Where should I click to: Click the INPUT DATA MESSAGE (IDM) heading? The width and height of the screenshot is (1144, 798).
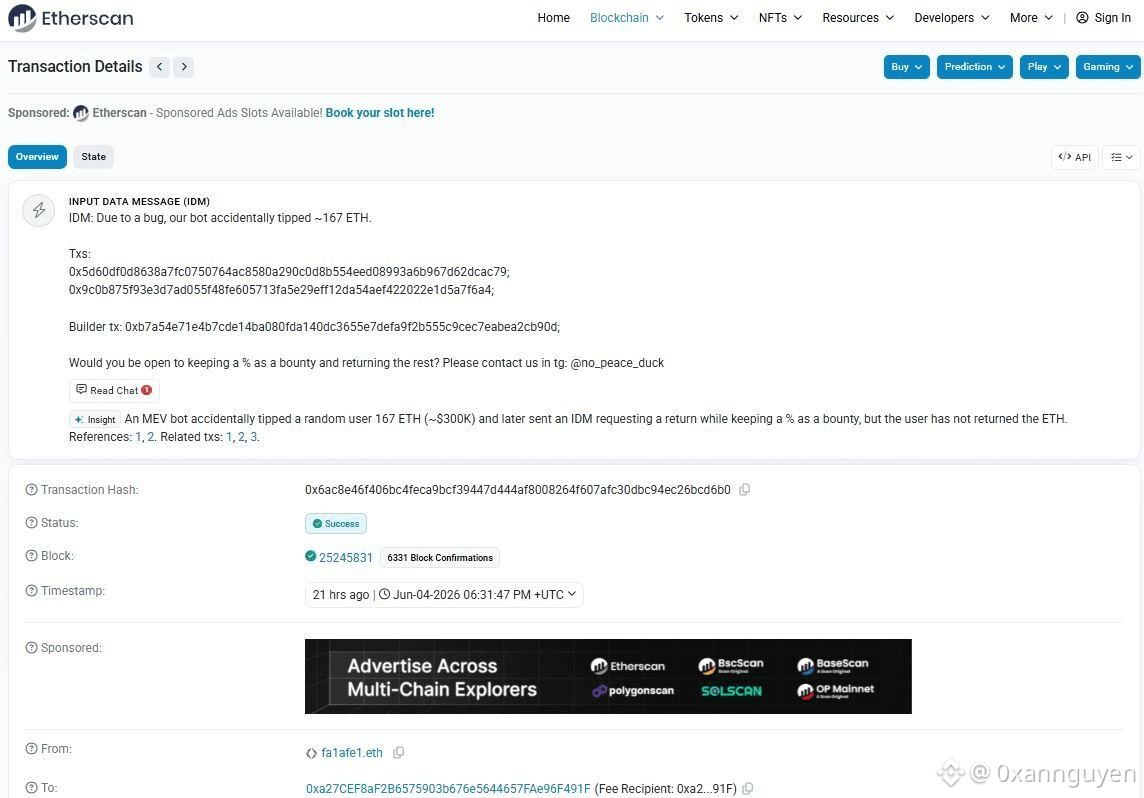[139, 201]
